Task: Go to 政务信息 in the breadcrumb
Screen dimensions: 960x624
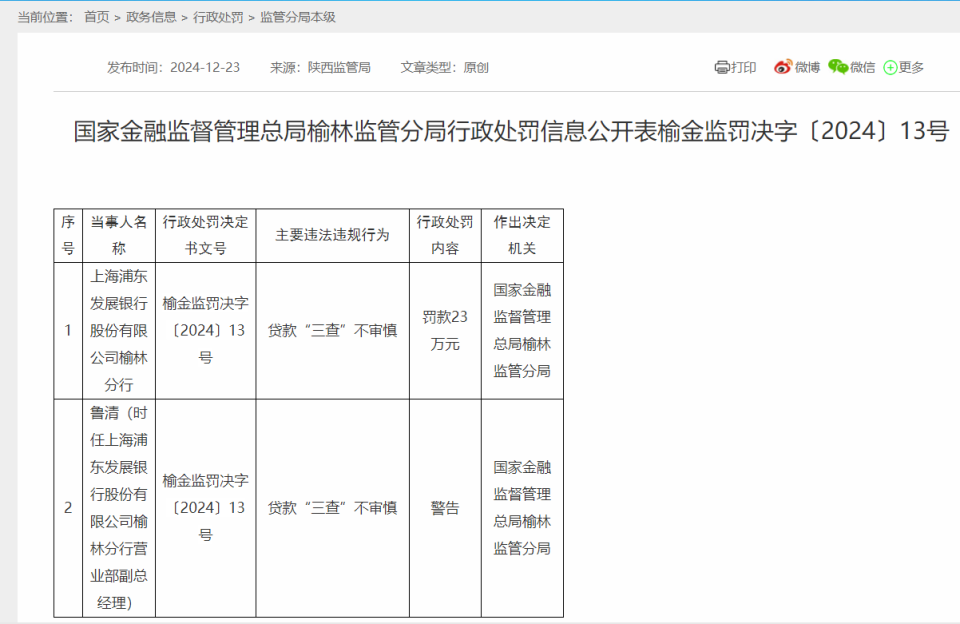Action: (x=151, y=17)
